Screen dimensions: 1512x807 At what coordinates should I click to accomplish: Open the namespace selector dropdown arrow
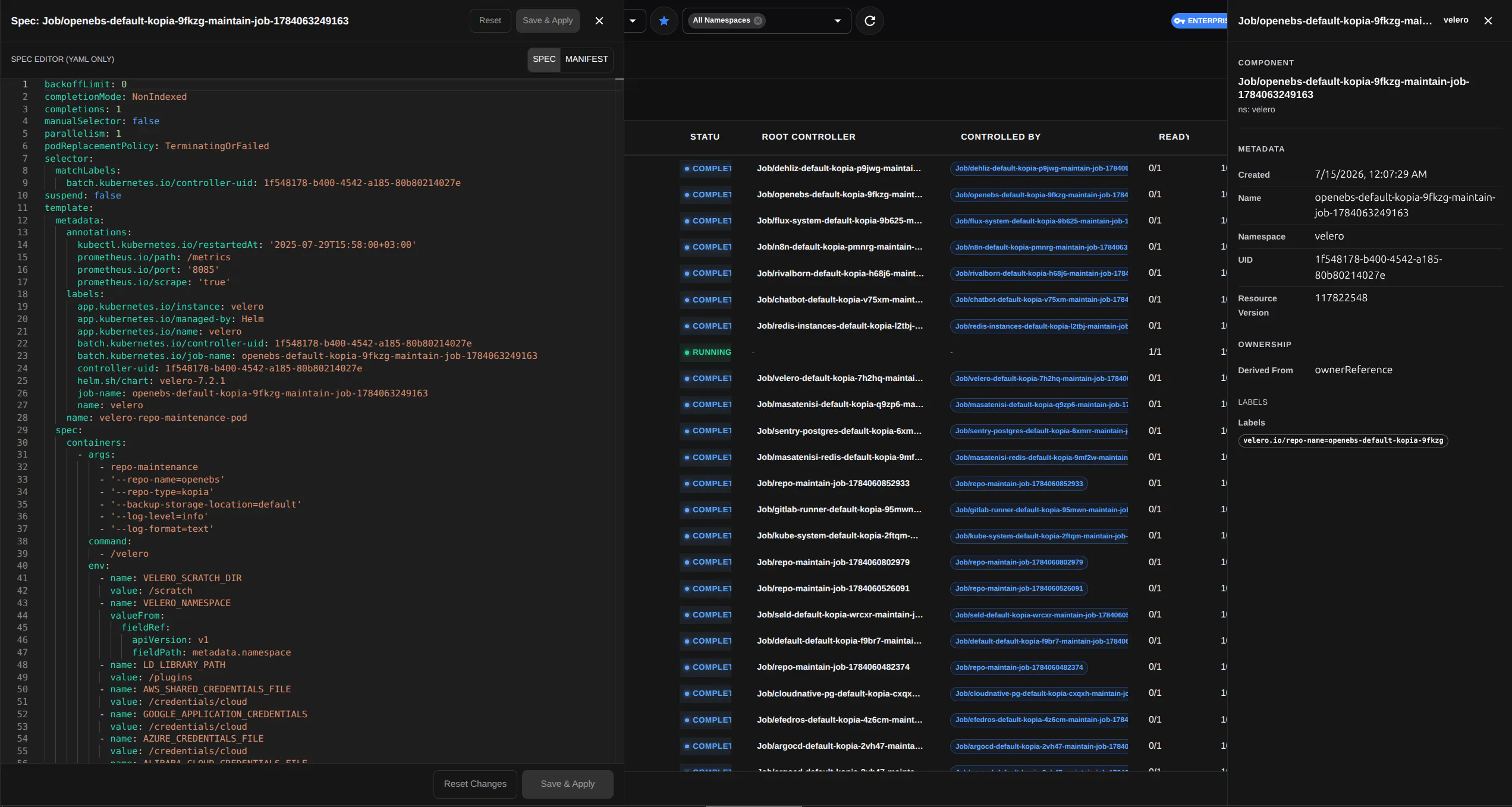pyautogui.click(x=837, y=21)
